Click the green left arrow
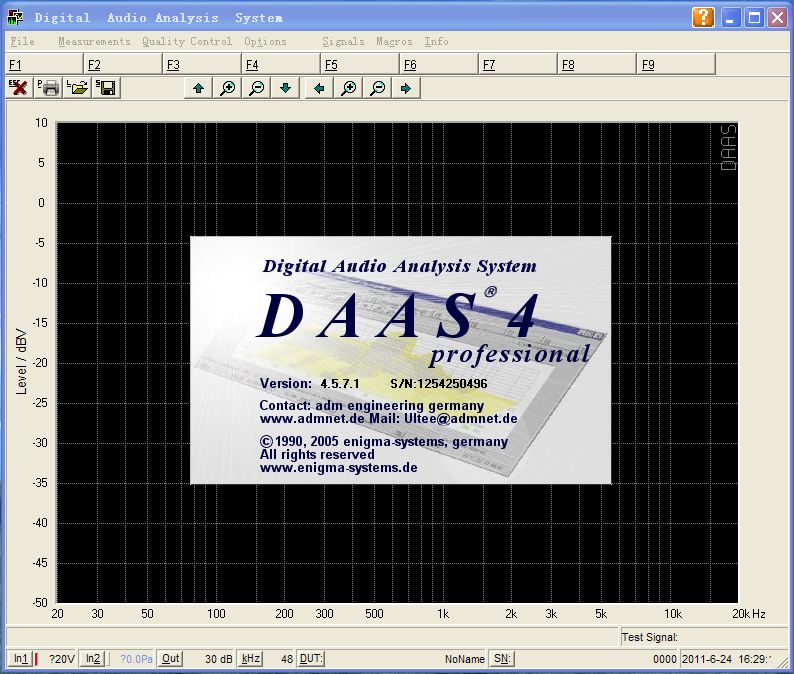Image resolution: width=794 pixels, height=674 pixels. point(320,88)
